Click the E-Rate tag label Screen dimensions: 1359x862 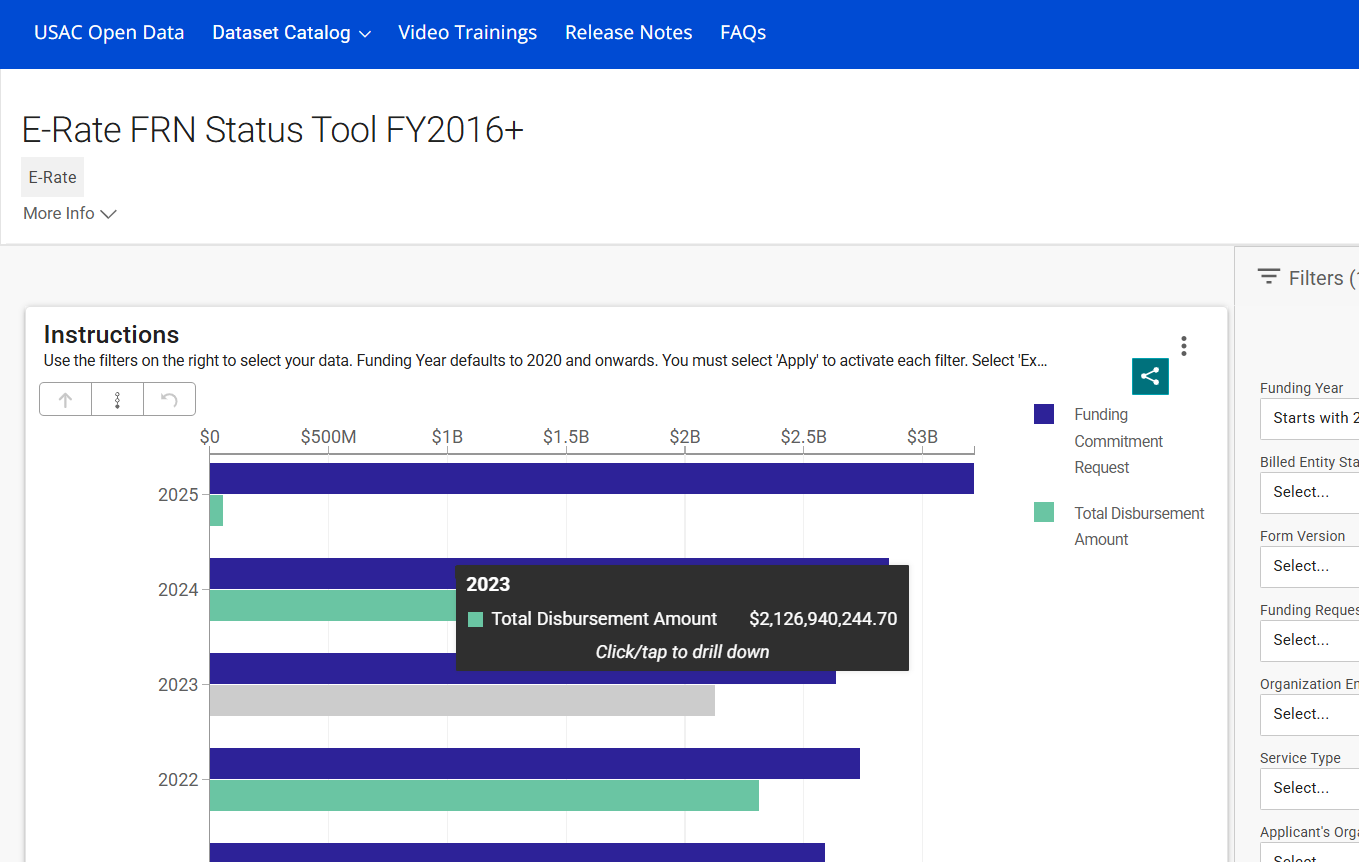coord(53,177)
